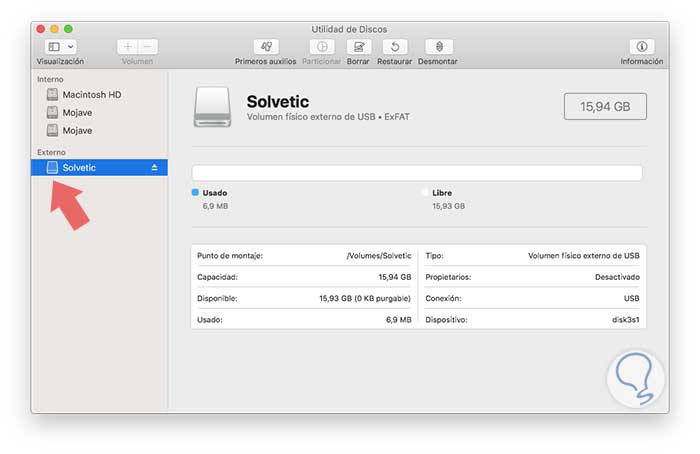Viewport: 700px width, 454px height.
Task: Click the white Libre color indicator
Action: (x=424, y=192)
